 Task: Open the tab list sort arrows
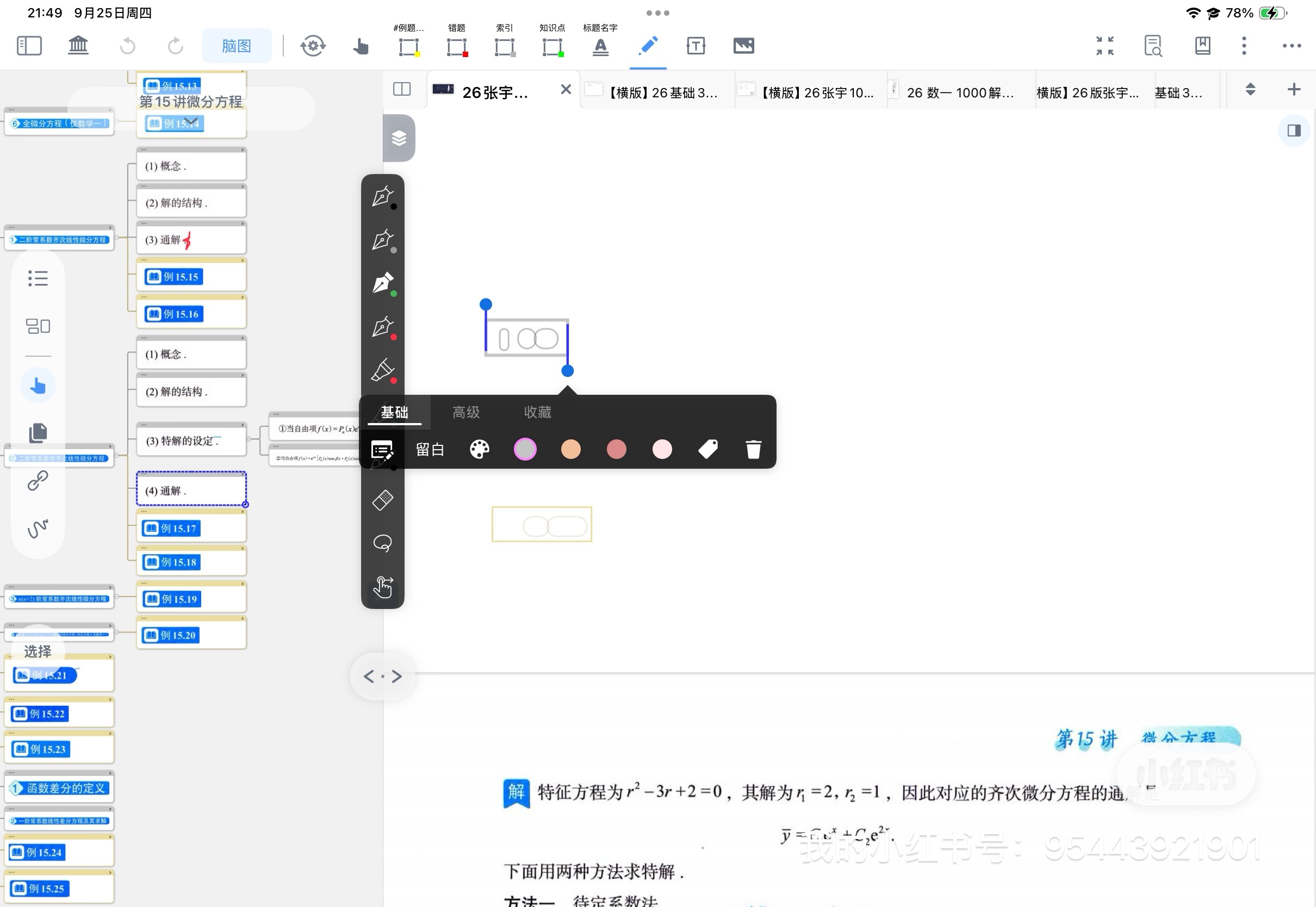click(1250, 89)
